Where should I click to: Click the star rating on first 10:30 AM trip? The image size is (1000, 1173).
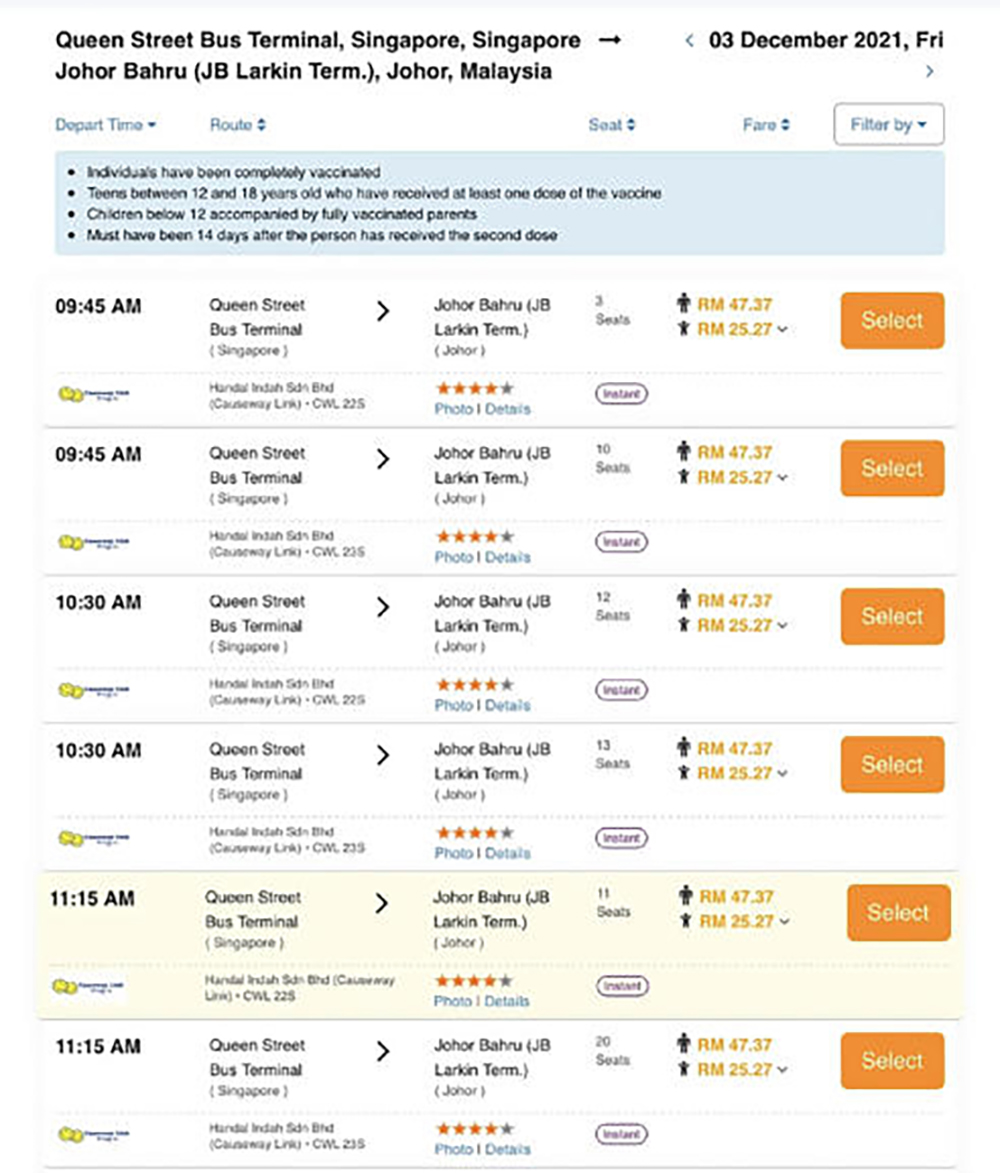click(x=474, y=684)
